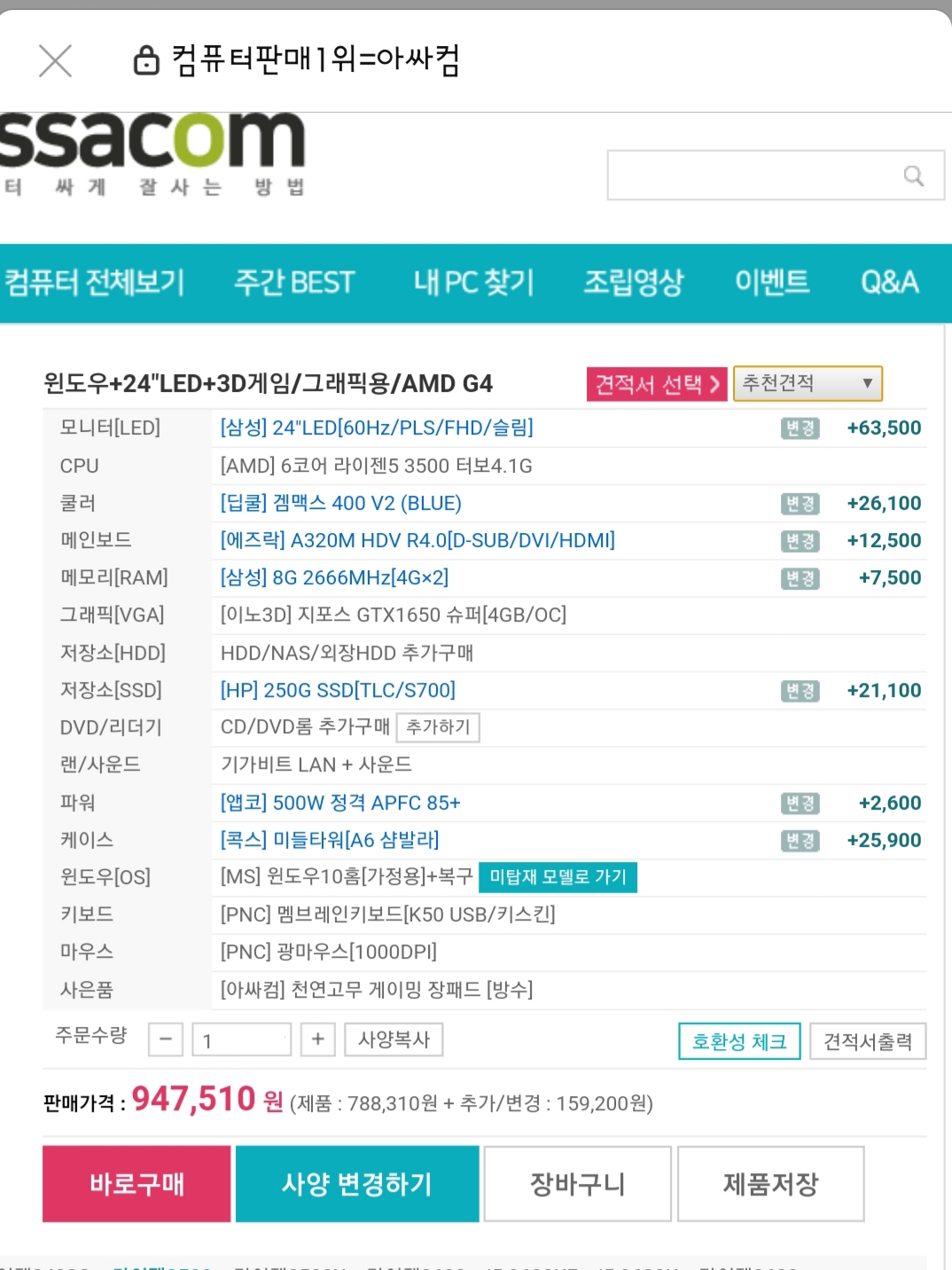Screen dimensions: 952x1270
Task: Click the search input field
Action: click(x=753, y=176)
